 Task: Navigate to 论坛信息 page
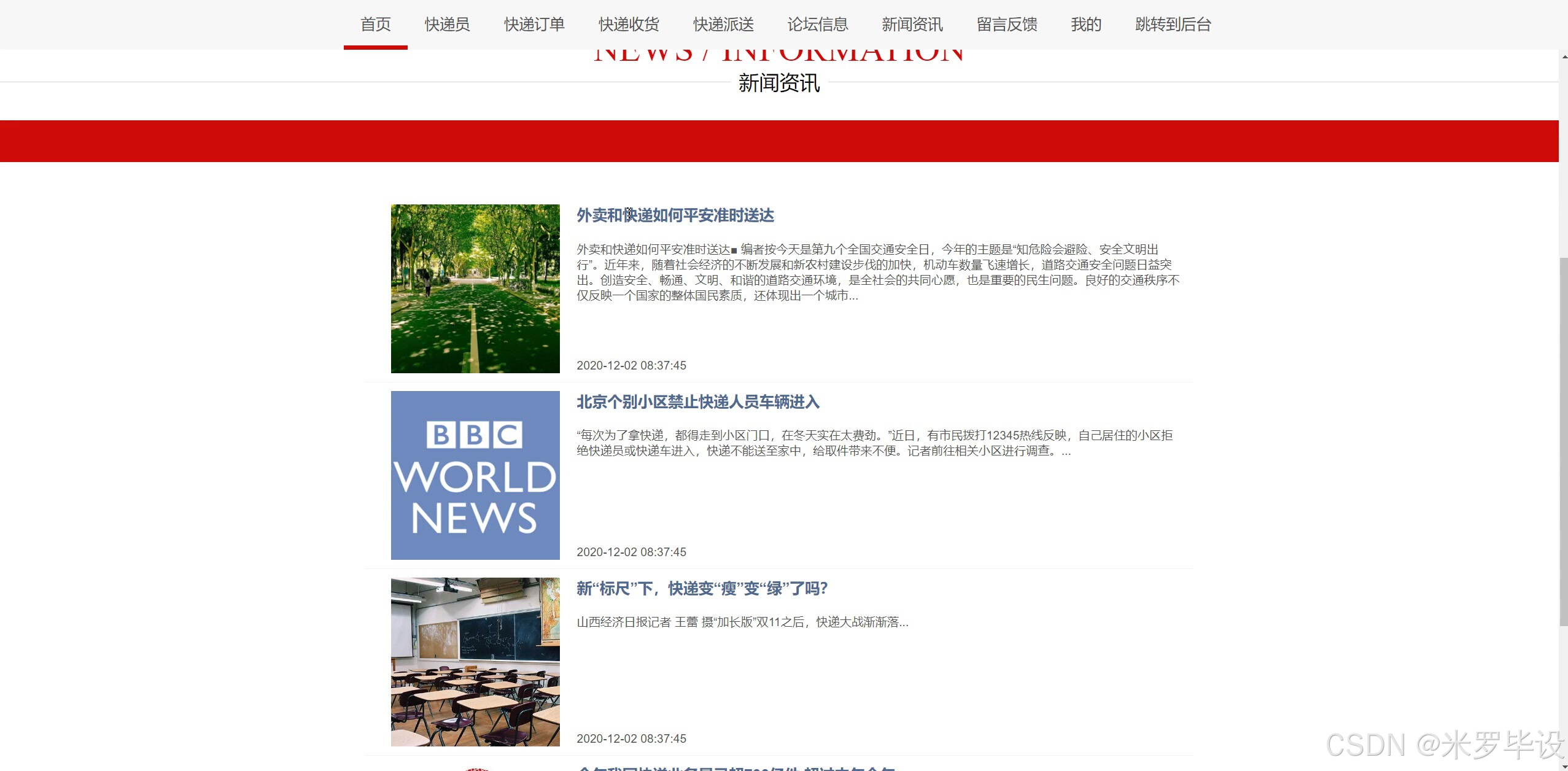pos(818,25)
